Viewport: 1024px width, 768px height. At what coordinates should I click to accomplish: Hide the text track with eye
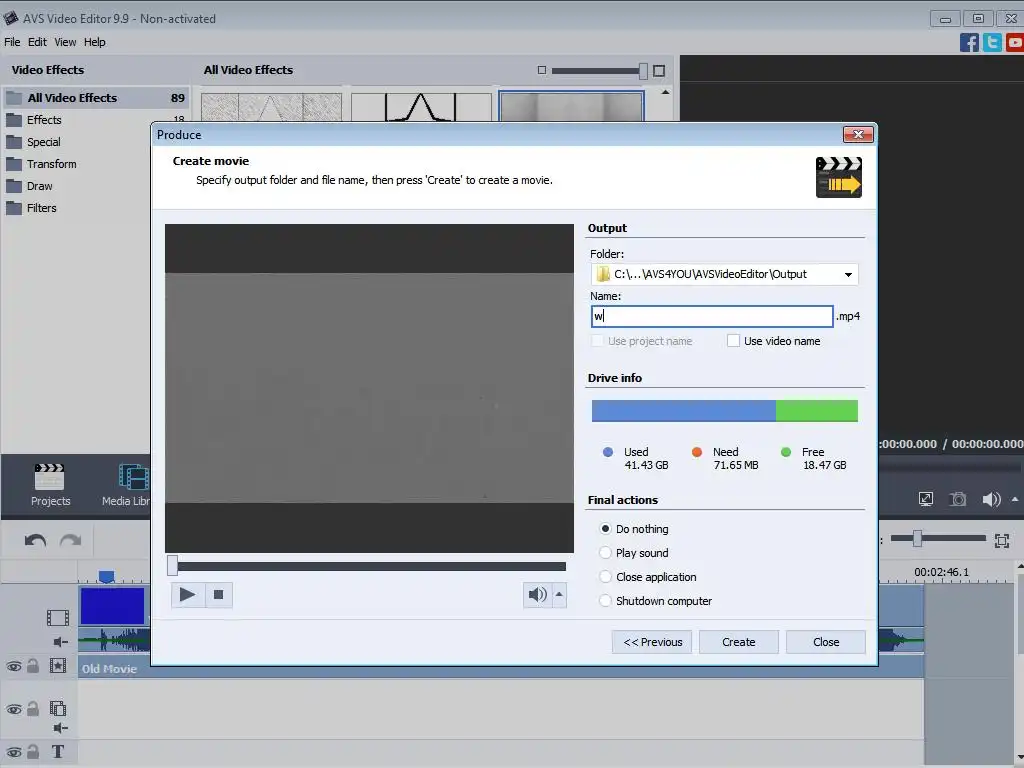14,752
